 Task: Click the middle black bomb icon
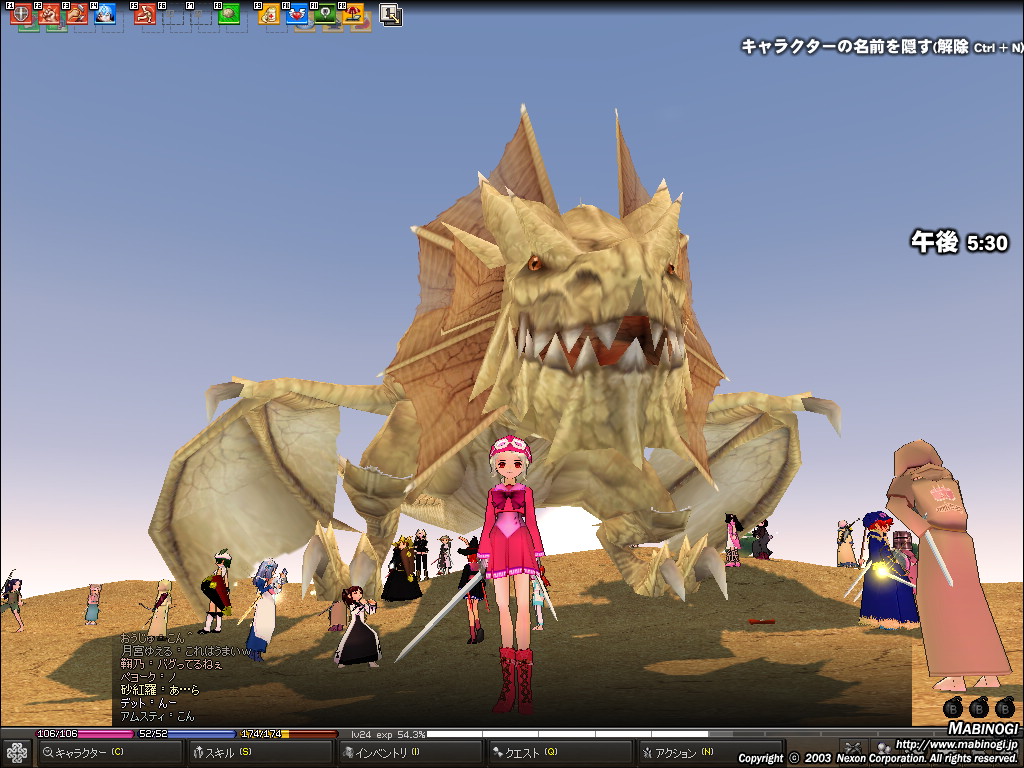979,707
